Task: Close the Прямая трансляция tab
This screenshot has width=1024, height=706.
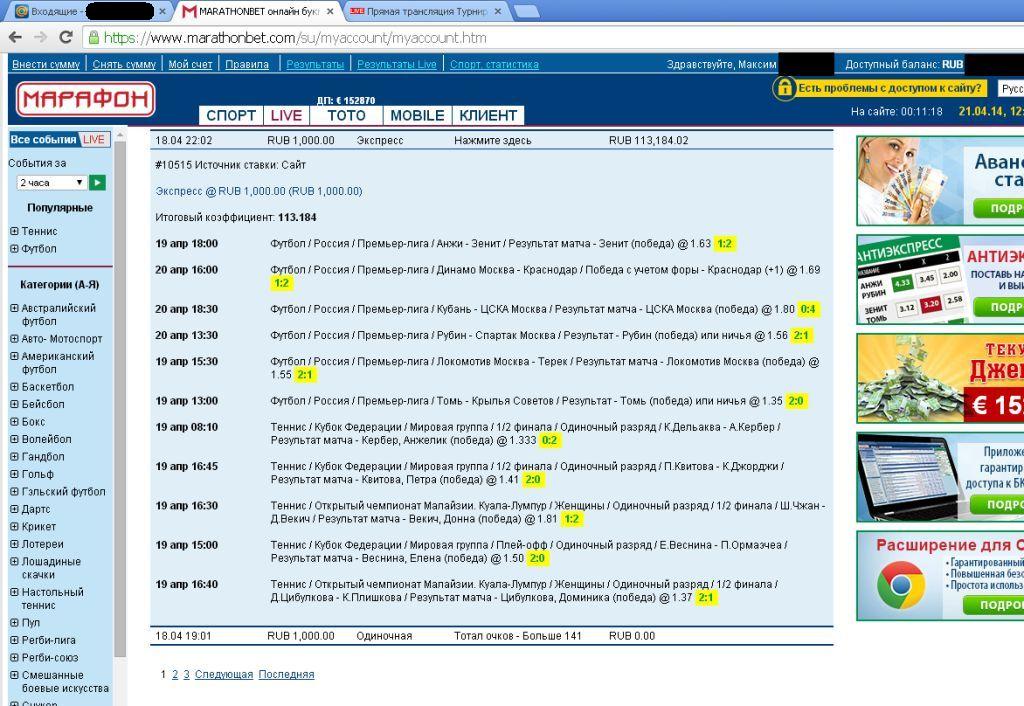Action: 498,11
